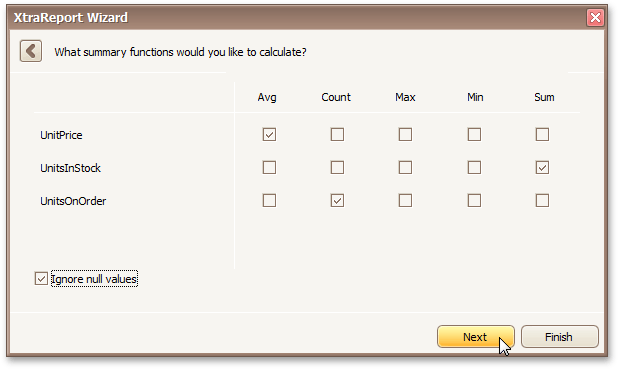Check Max for UnitPrice
This screenshot has width=618, height=369.
[x=405, y=134]
